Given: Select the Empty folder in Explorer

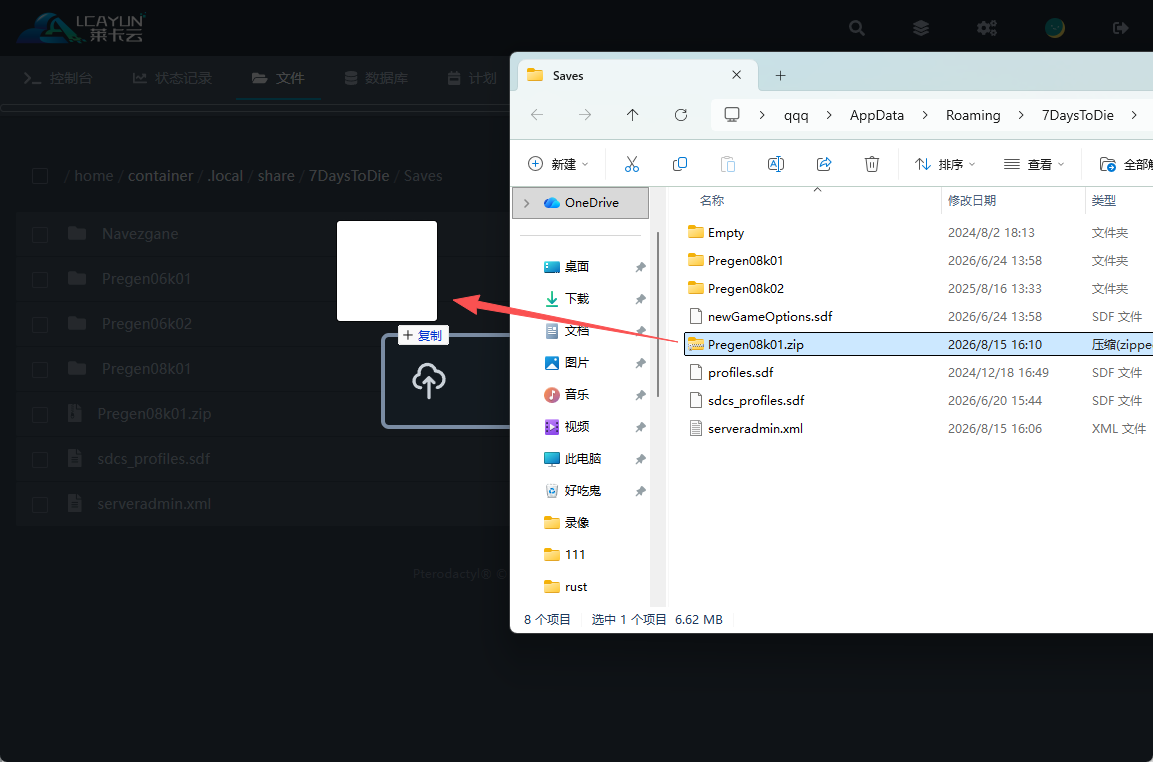Looking at the screenshot, I should tap(726, 232).
